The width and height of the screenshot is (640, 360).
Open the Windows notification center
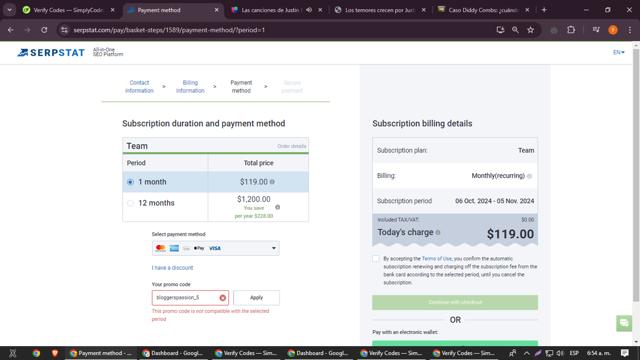[x=624, y=353]
